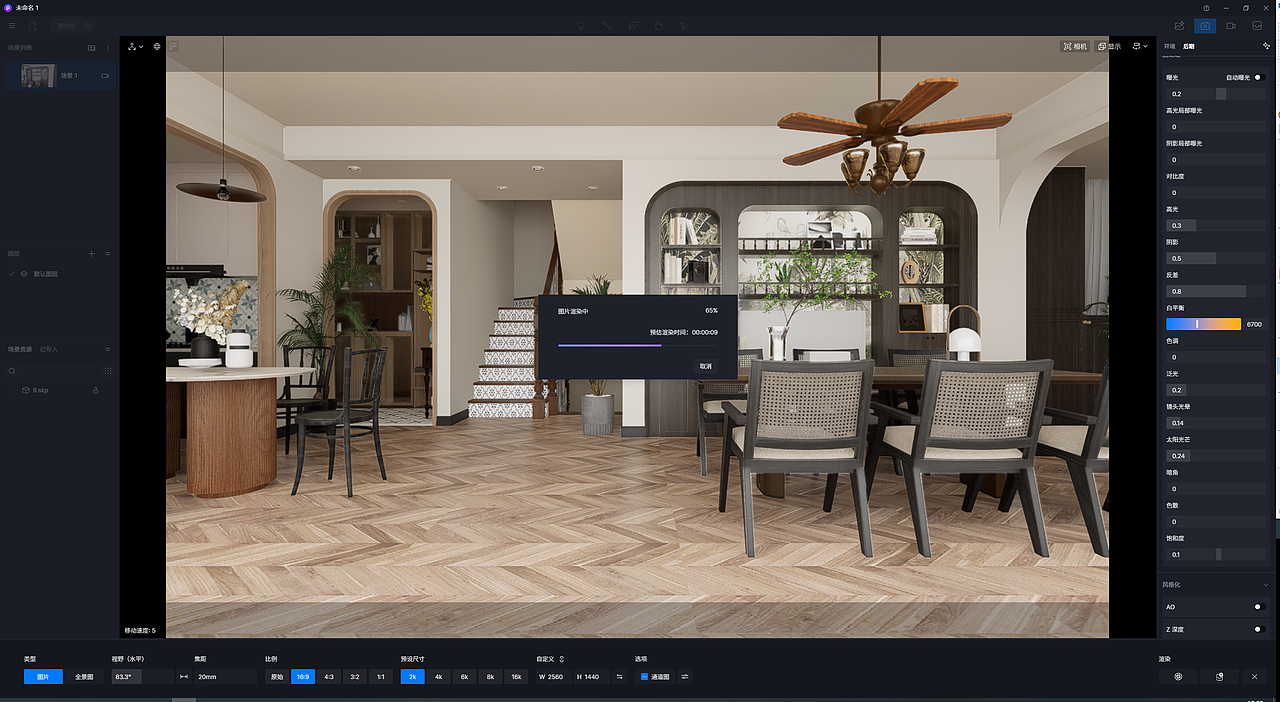Select the photo render camera mode
Viewport: 1280px width, 702px height.
coord(1206,25)
